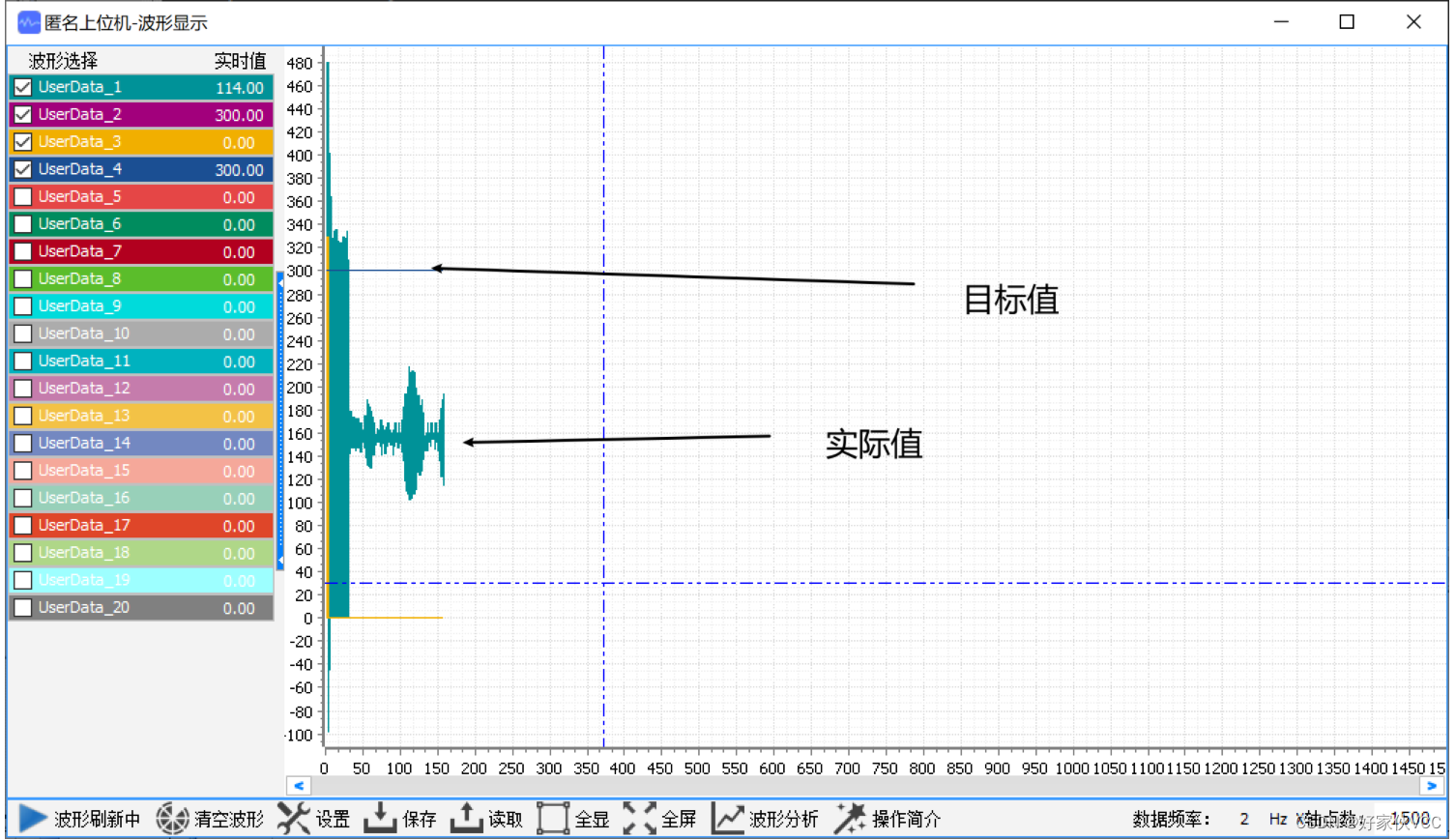Screen dimensions: 1456x840
Task: Enable the UserData_14 checkbox
Action: click(23, 443)
